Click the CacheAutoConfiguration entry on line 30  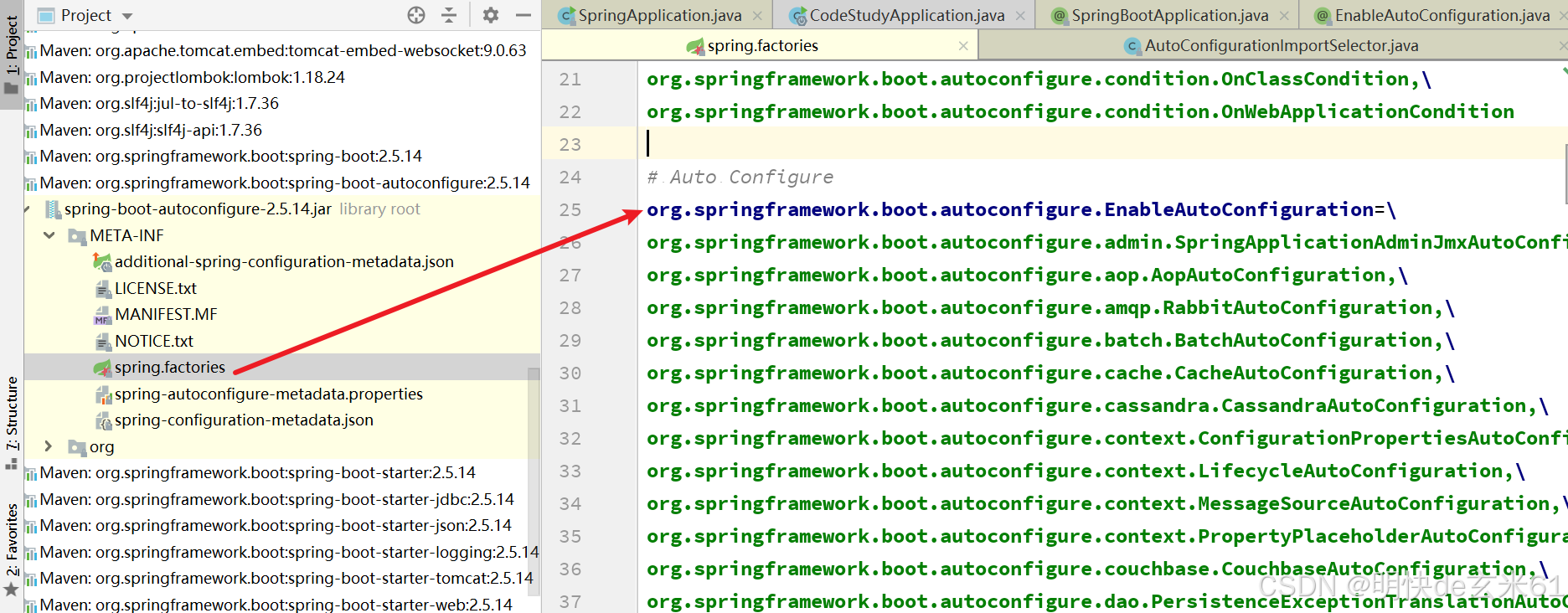coord(1050,373)
